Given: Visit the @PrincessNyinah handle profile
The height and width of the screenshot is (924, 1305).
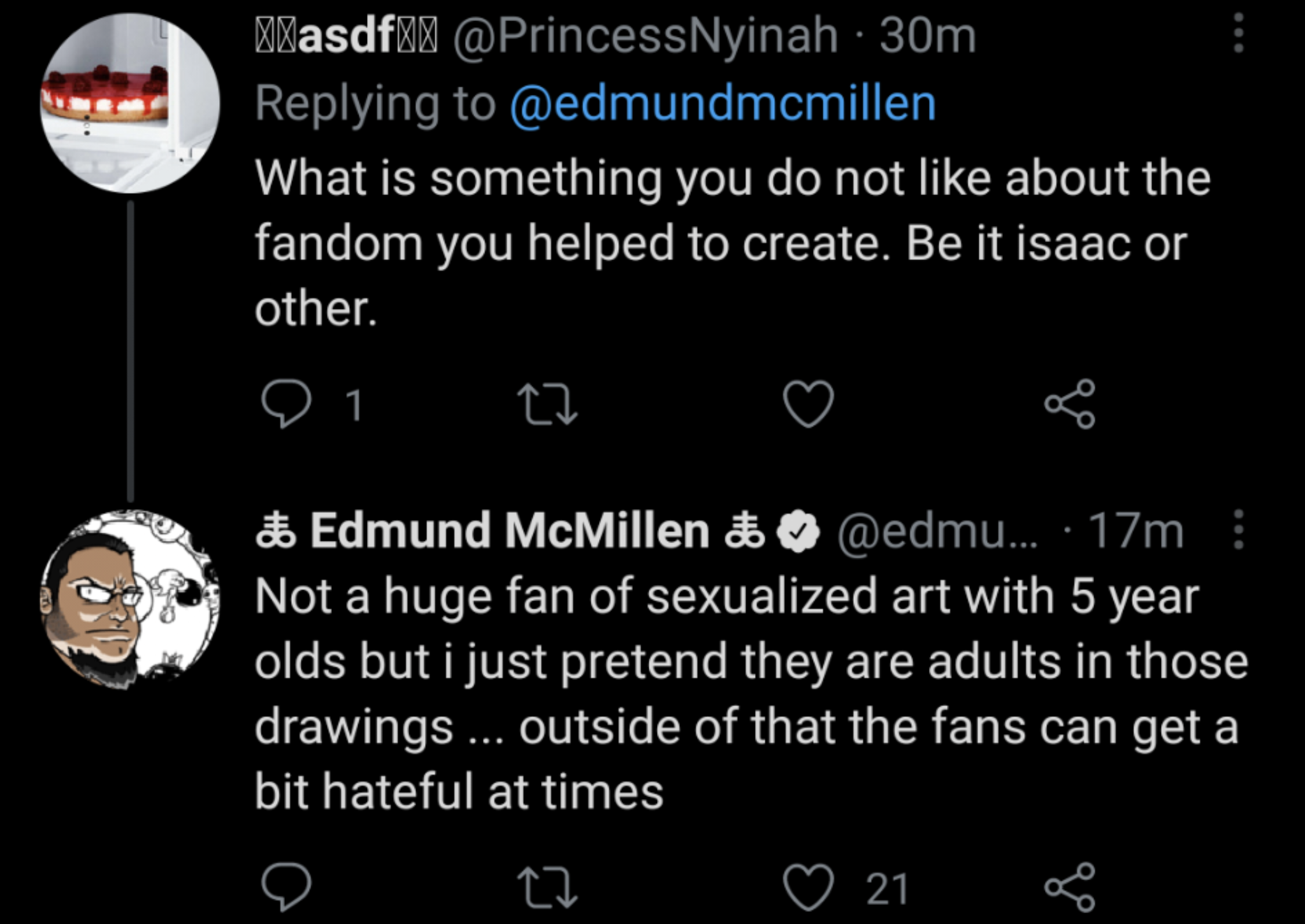Looking at the screenshot, I should (645, 36).
